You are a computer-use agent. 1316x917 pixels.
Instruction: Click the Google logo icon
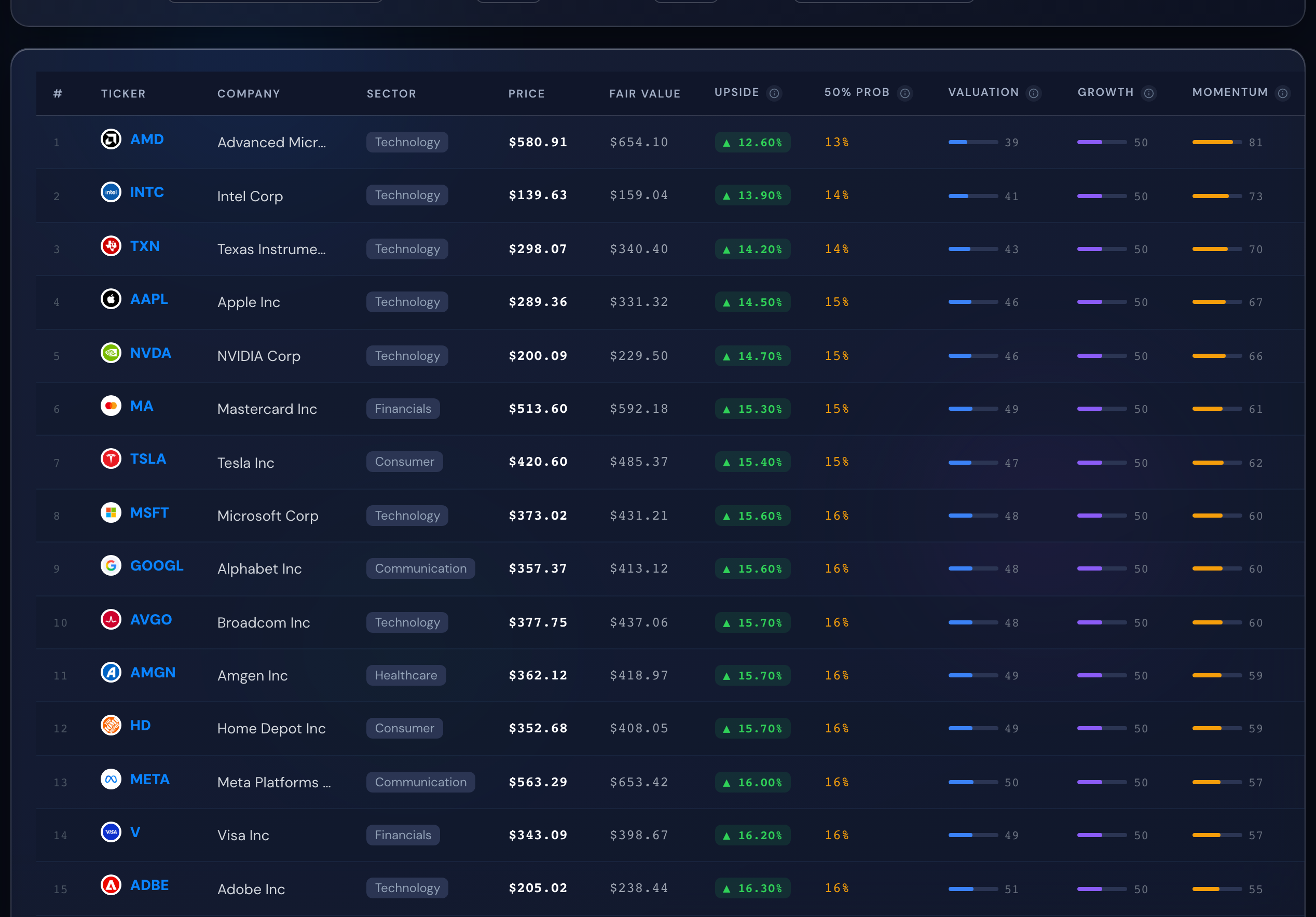pyautogui.click(x=111, y=565)
